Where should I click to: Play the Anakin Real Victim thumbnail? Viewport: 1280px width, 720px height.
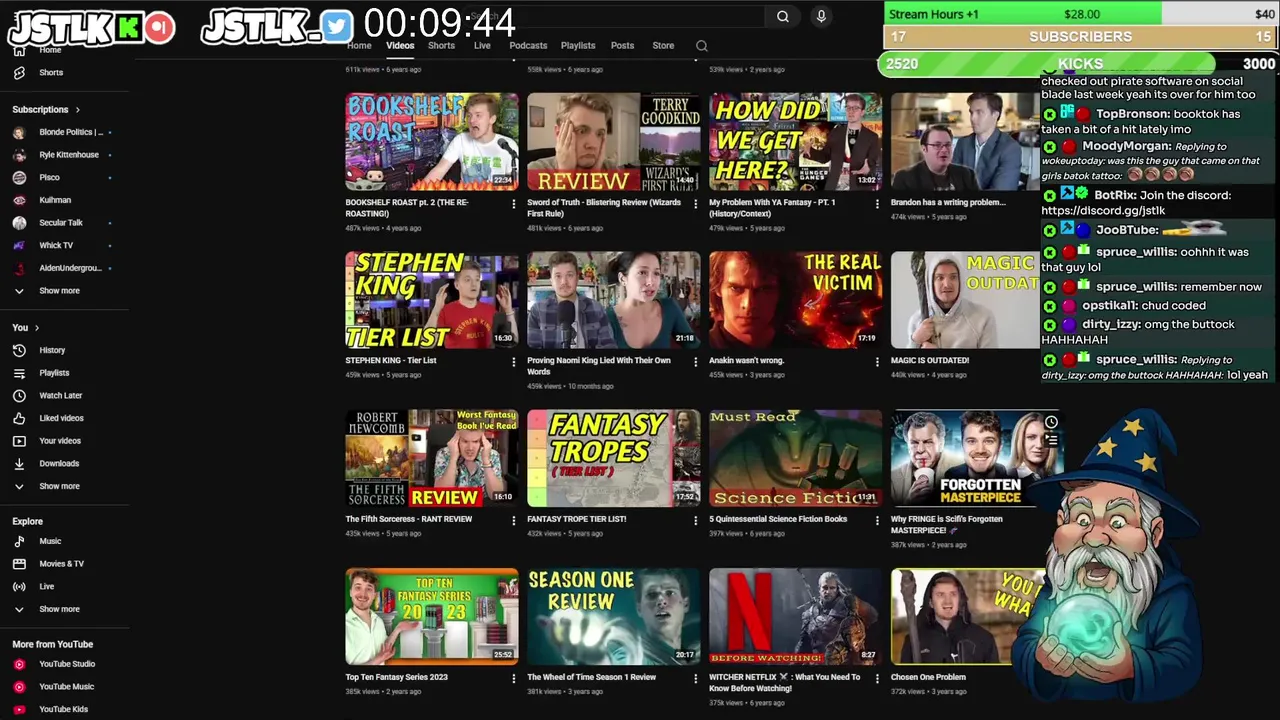(796, 299)
